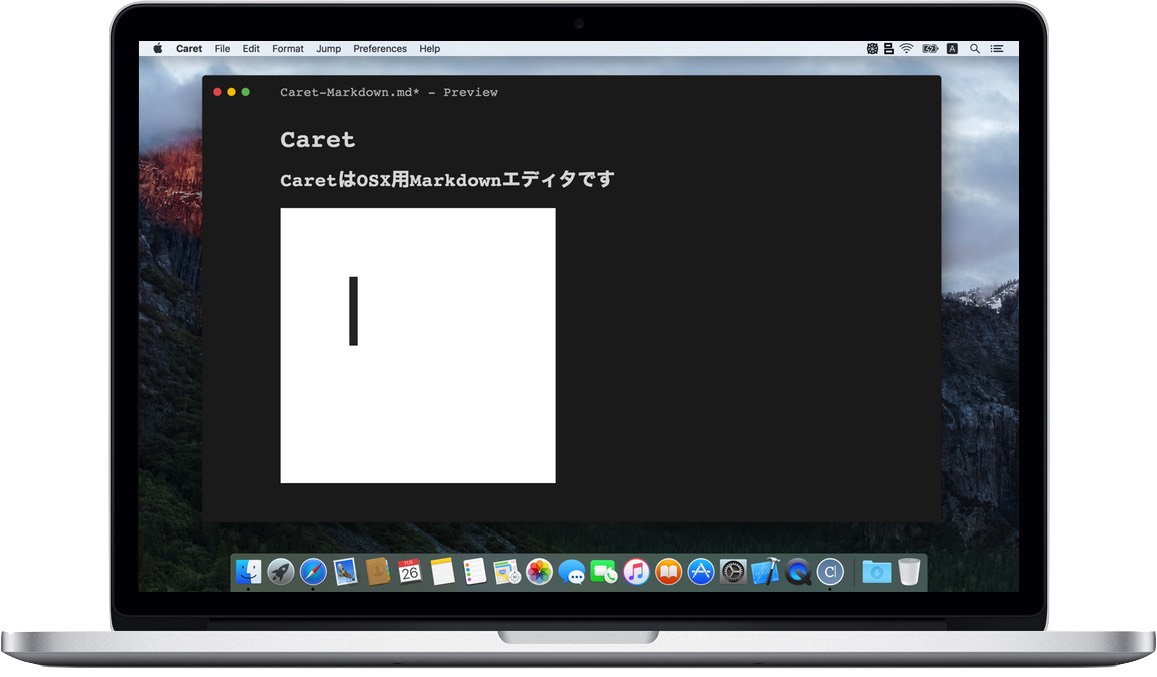The height and width of the screenshot is (677, 1157).
Task: Open Reminders from the Dock
Action: pos(474,571)
